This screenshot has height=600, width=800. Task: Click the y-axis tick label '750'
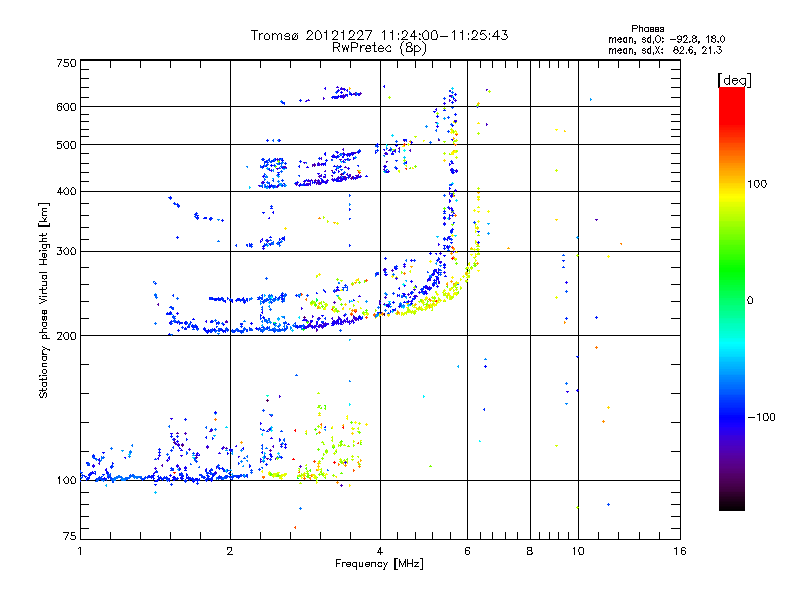coord(66,63)
